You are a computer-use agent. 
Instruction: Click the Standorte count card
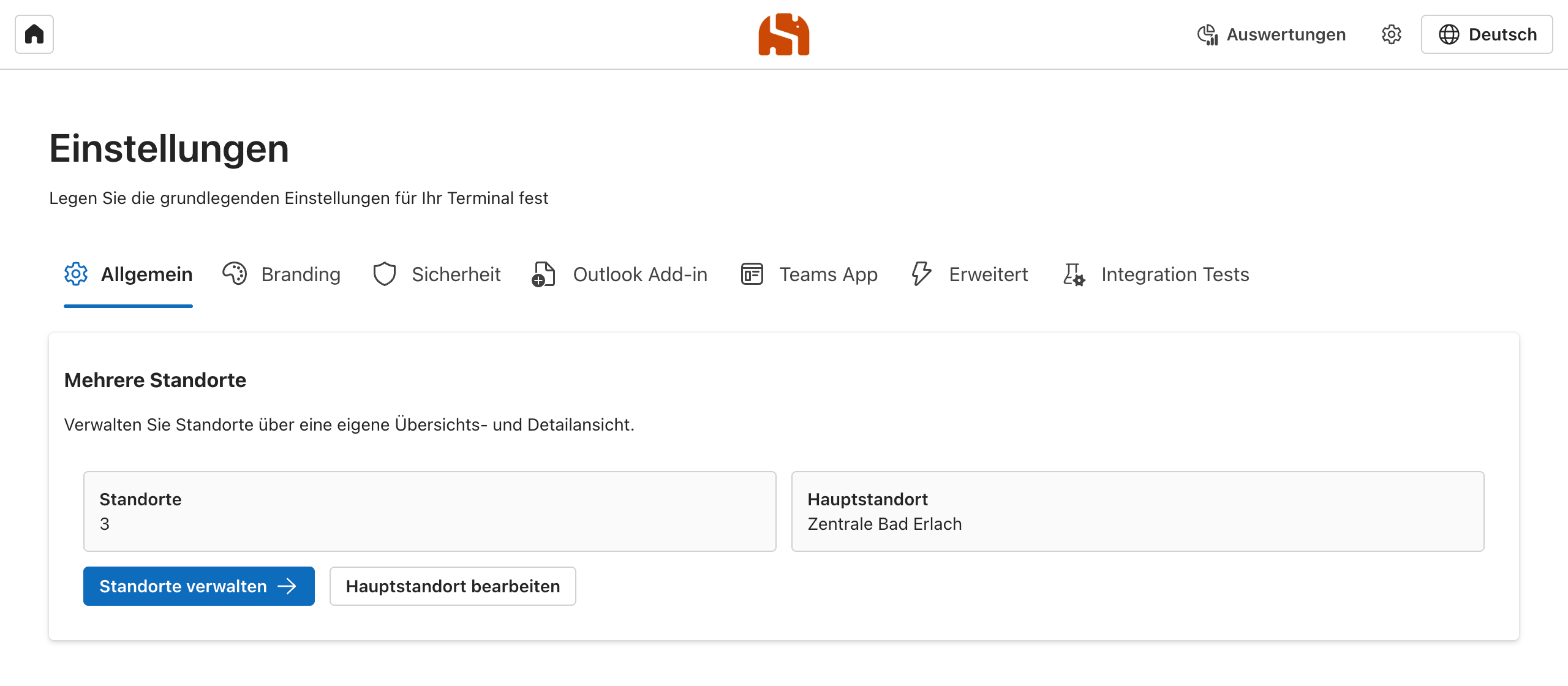click(x=430, y=511)
